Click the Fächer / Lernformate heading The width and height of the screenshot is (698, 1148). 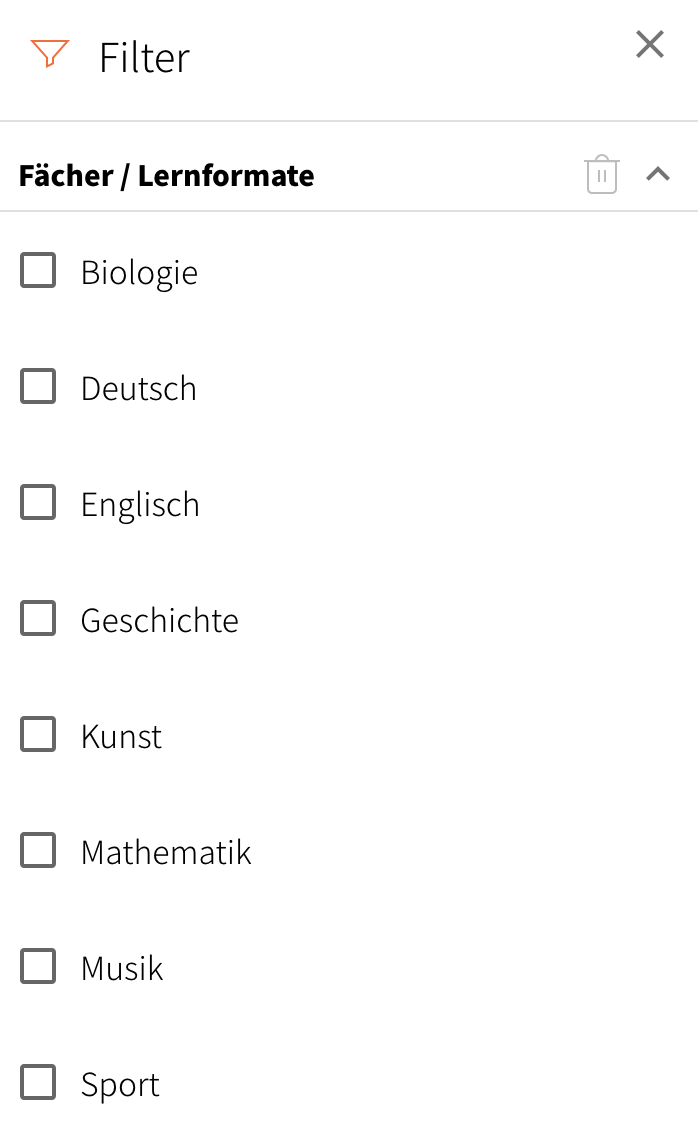[166, 176]
